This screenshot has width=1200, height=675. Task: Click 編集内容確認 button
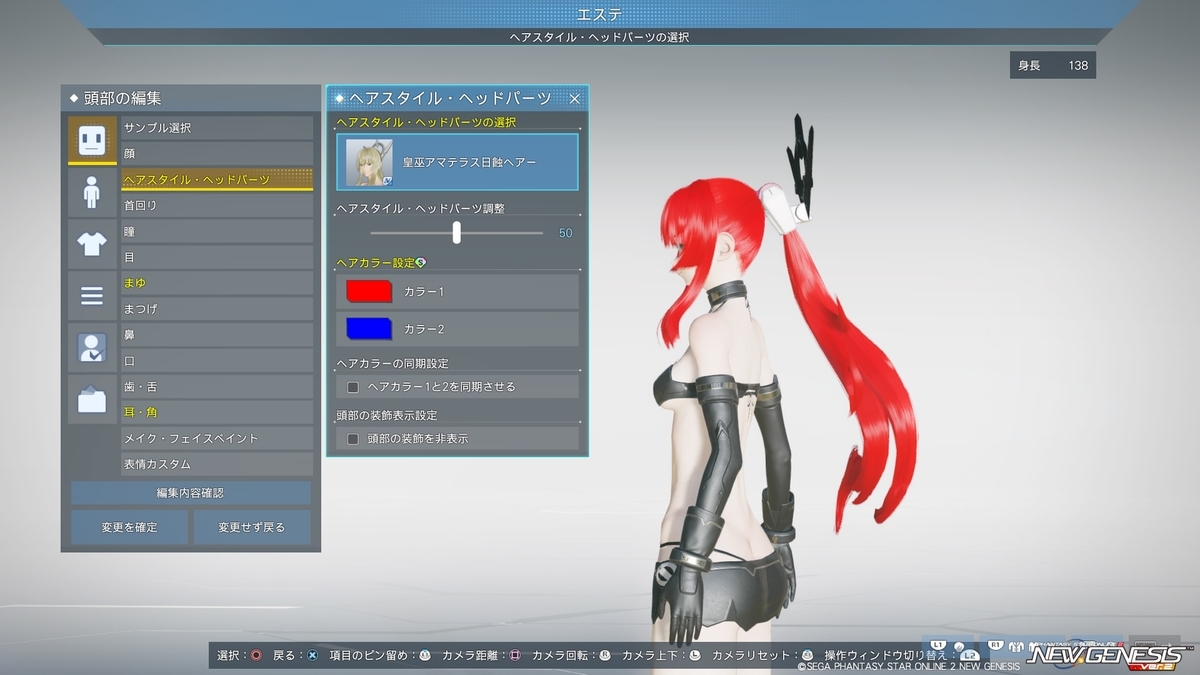pyautogui.click(x=191, y=493)
